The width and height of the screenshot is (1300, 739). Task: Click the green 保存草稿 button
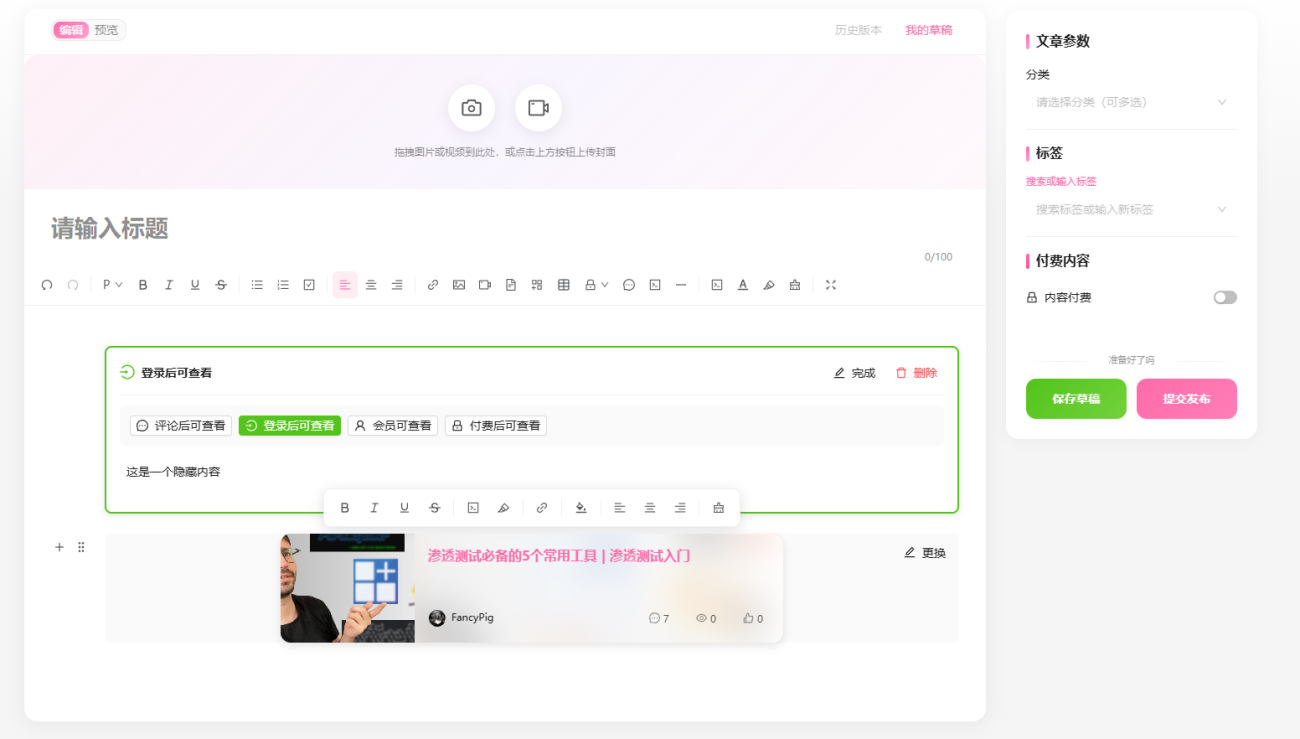pyautogui.click(x=1076, y=399)
